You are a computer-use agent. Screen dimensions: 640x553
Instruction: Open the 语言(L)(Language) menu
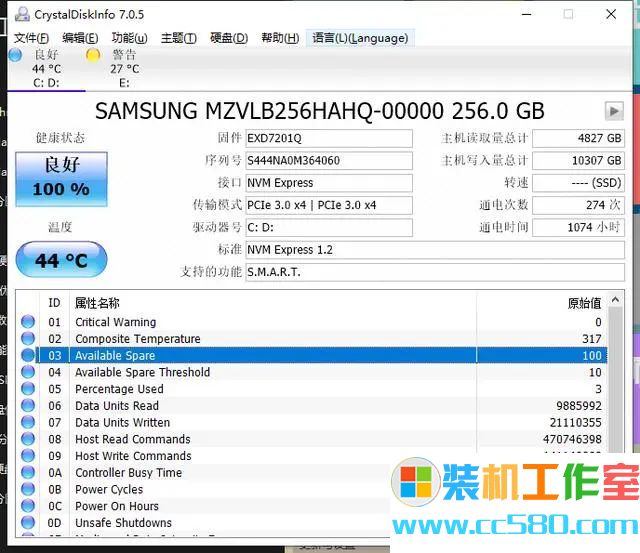[x=360, y=38]
